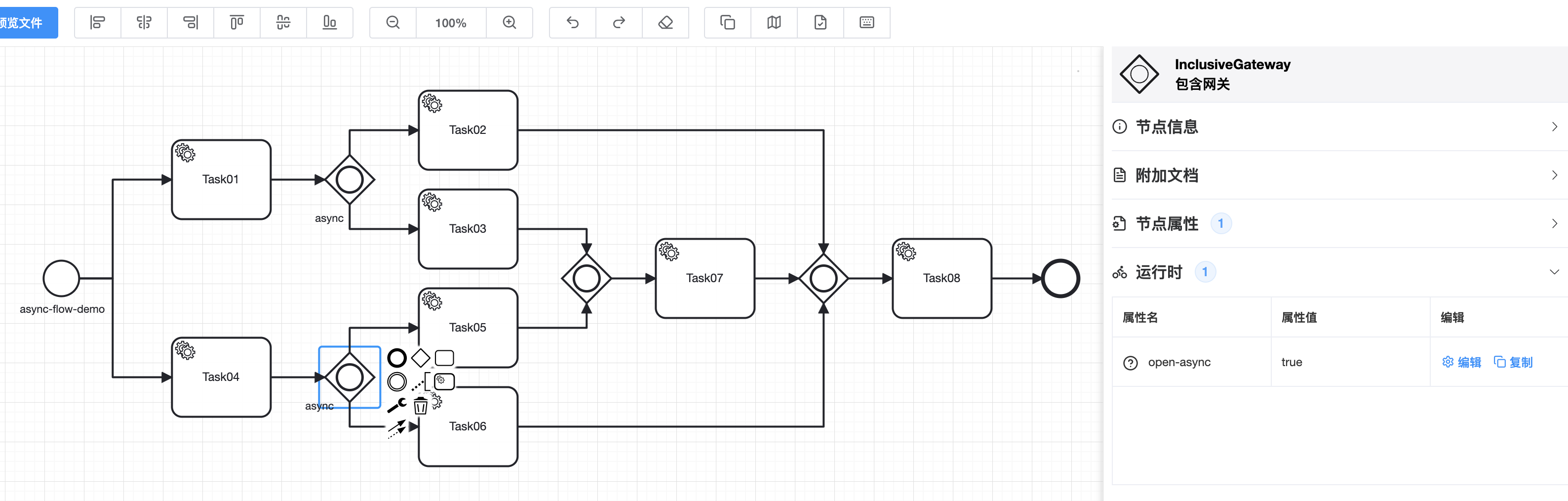Click 复制 link for open-async
The image size is (1568, 501).
click(1513, 362)
